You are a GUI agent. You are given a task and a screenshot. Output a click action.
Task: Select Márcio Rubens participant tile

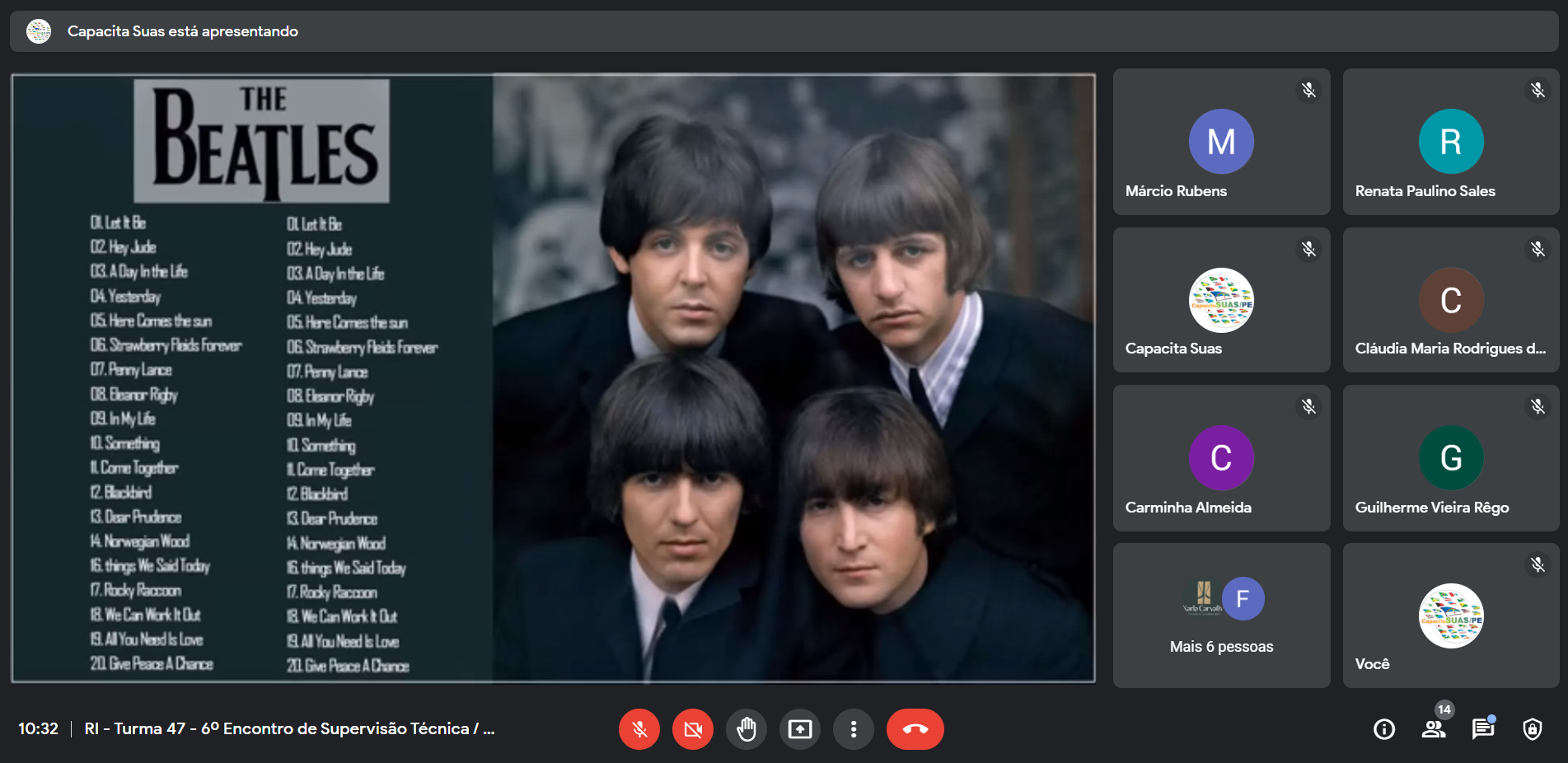pos(1221,142)
